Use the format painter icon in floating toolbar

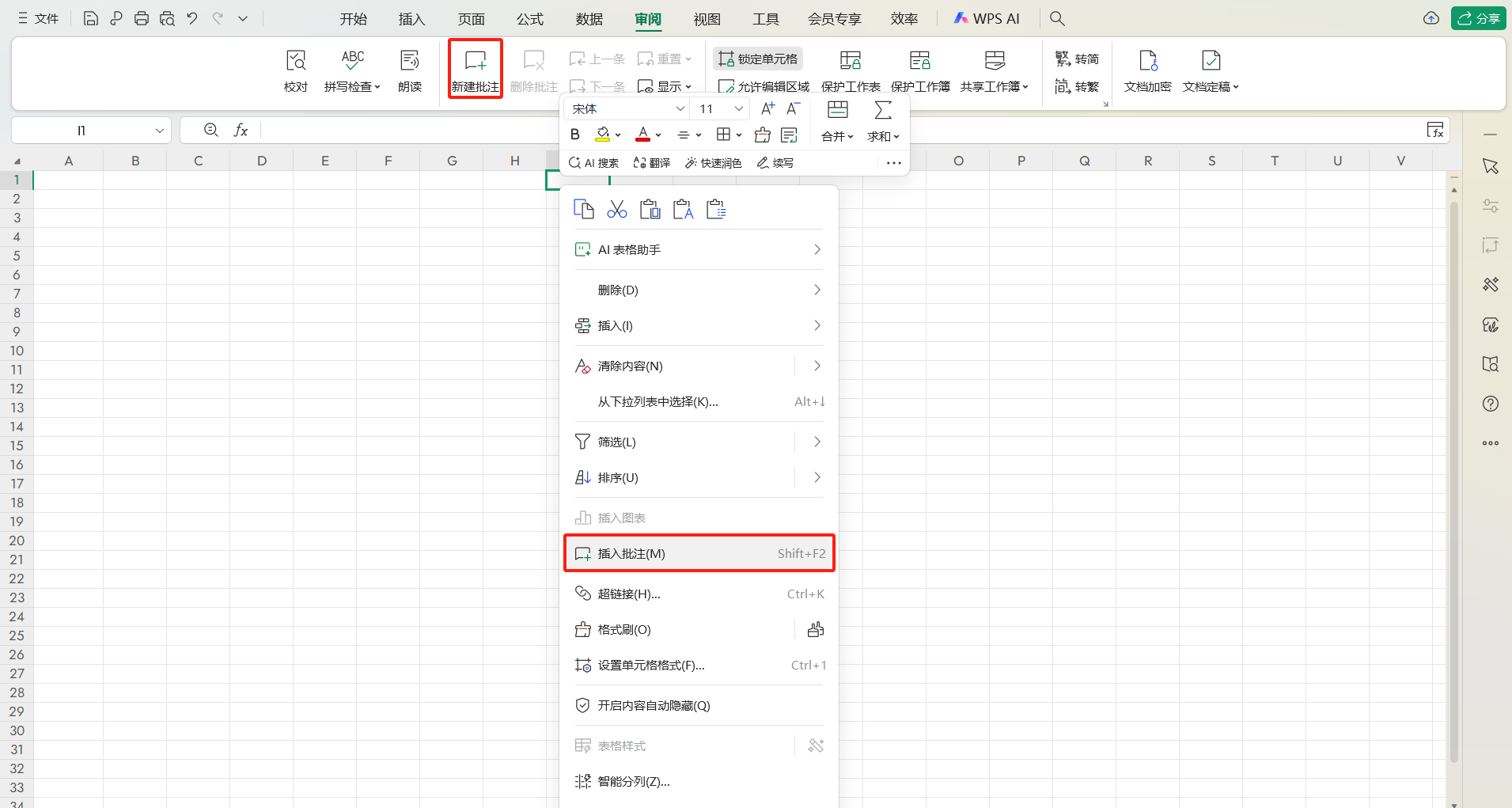(761, 135)
